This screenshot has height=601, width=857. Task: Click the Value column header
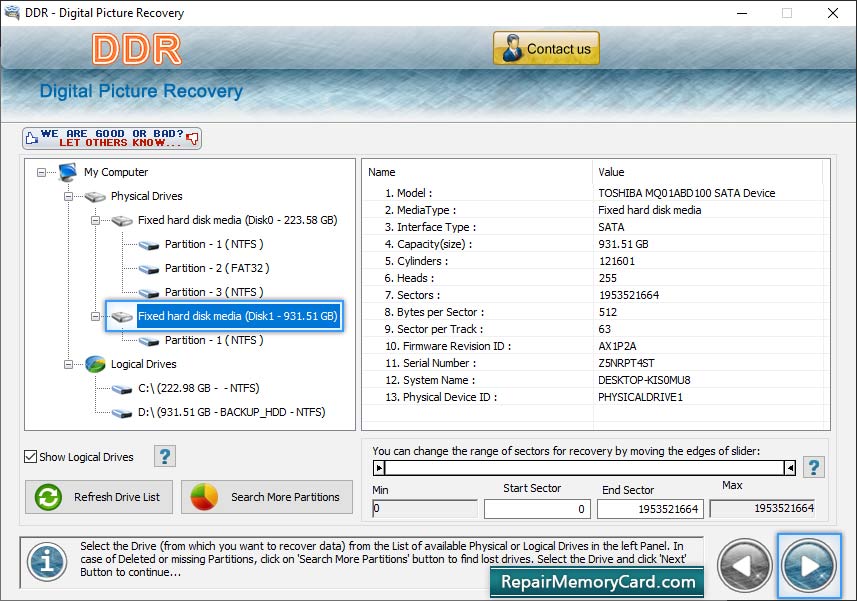[611, 172]
